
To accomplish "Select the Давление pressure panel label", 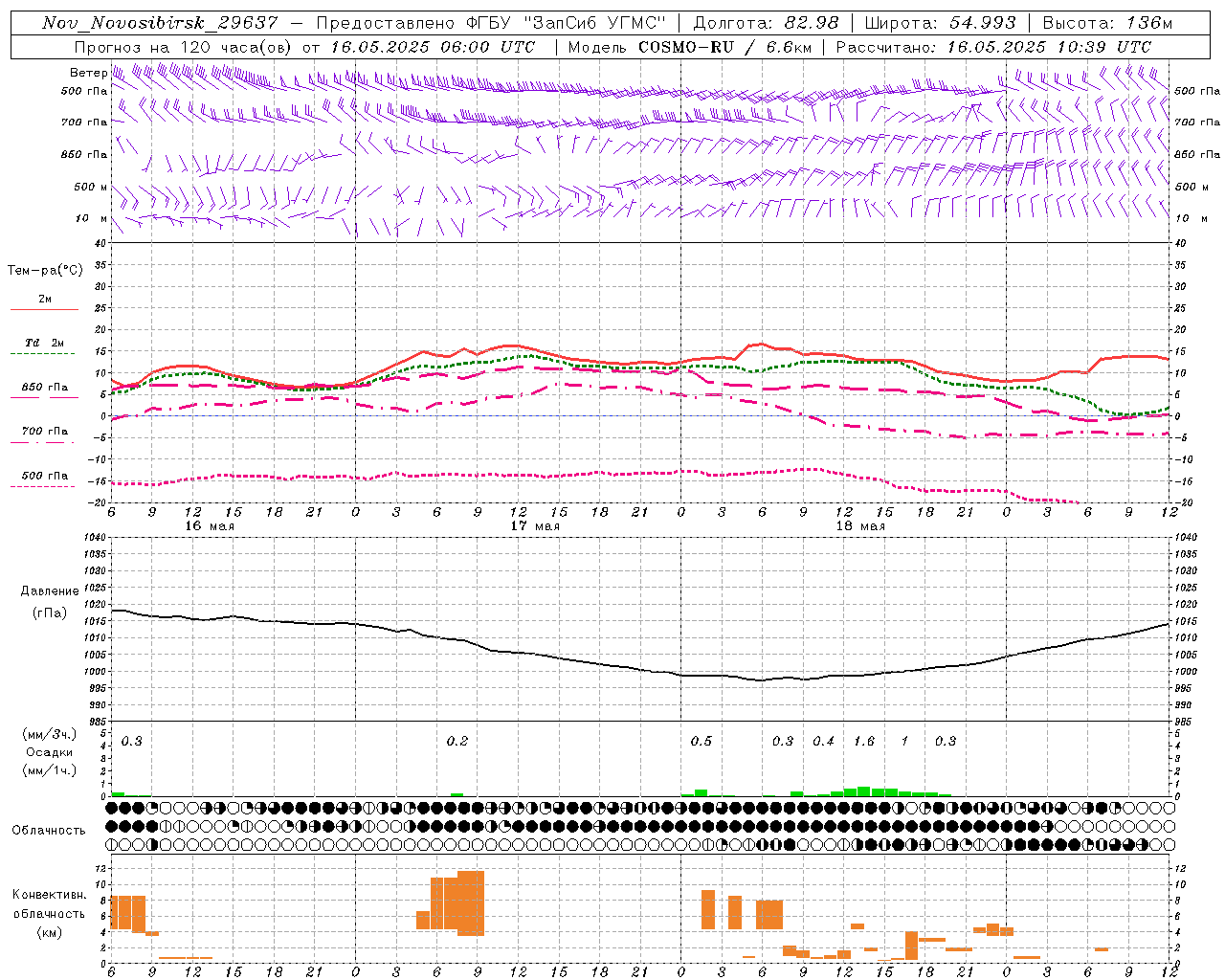I will (49, 591).
